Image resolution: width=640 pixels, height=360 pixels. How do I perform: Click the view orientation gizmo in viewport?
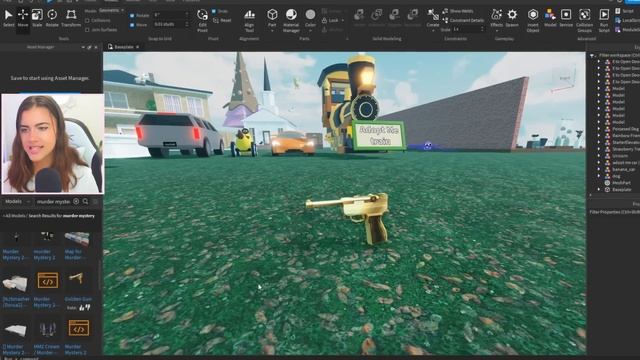[564, 78]
